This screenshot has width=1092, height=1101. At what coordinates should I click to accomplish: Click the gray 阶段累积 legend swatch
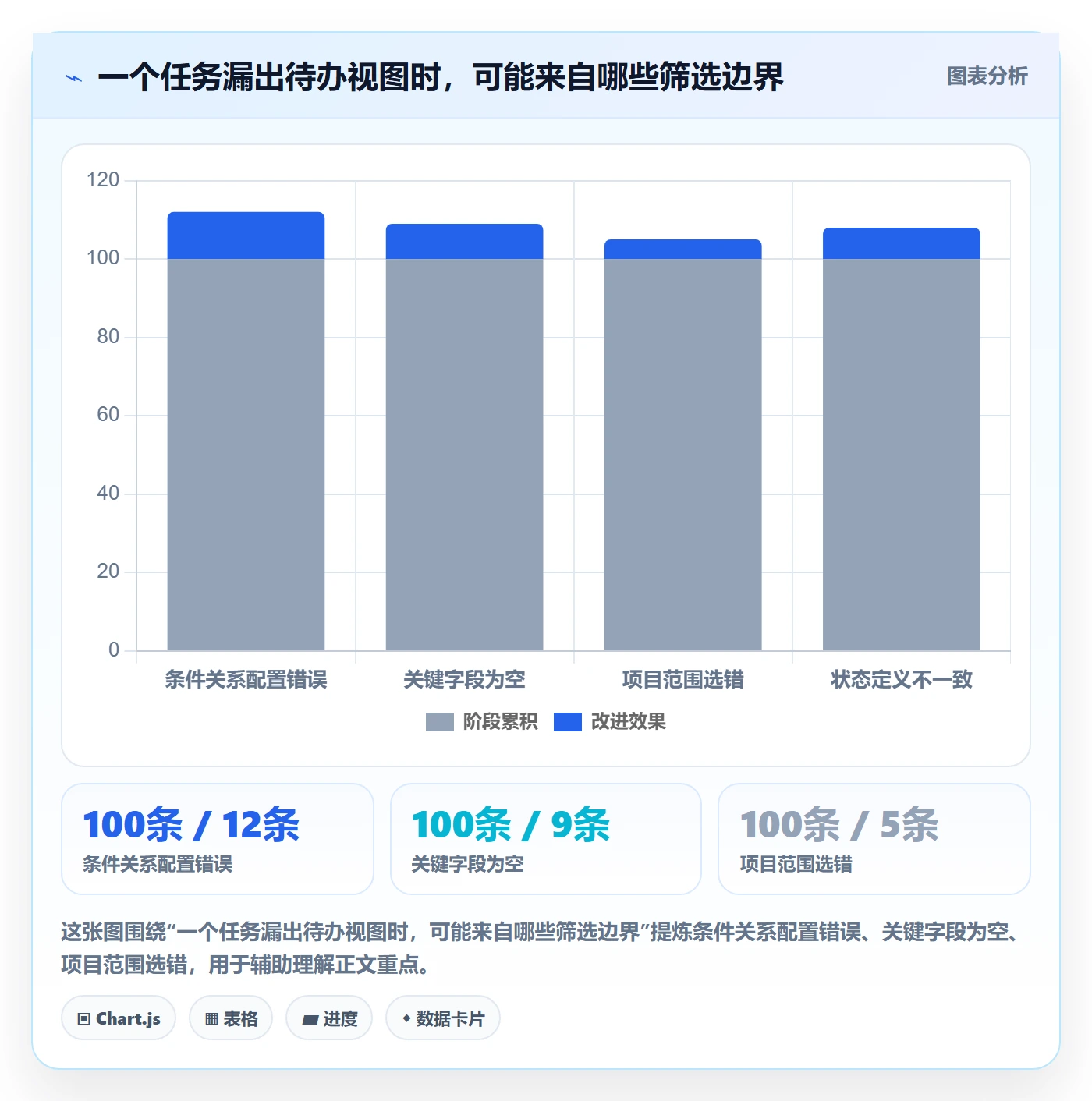click(439, 722)
